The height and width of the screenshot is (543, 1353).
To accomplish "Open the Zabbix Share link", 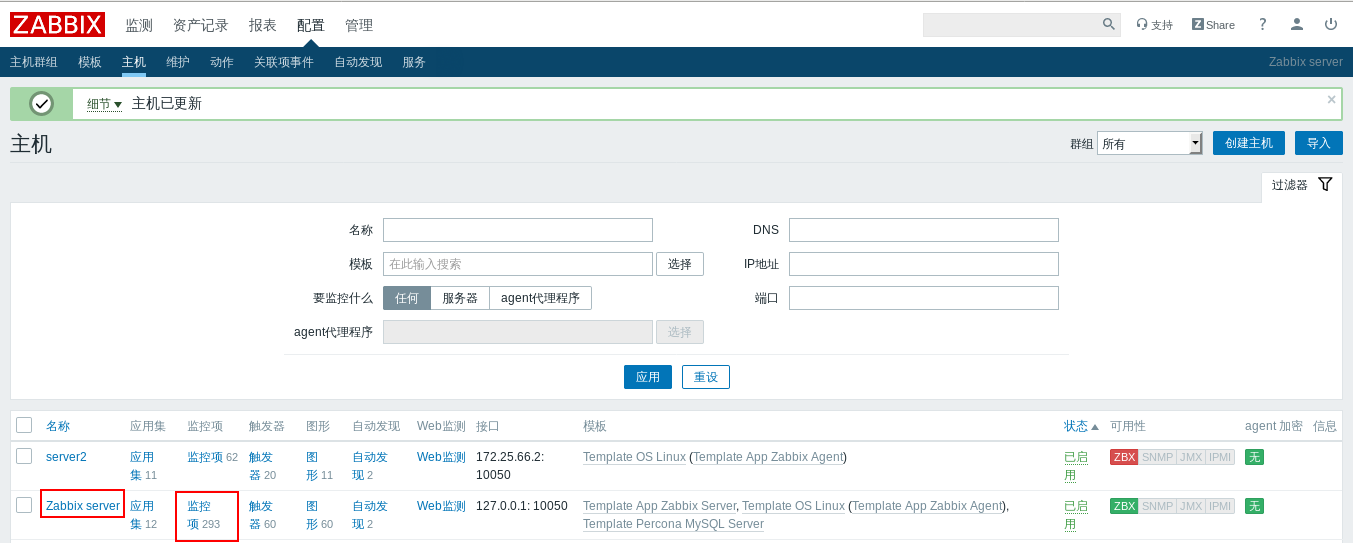I will click(x=1213, y=25).
